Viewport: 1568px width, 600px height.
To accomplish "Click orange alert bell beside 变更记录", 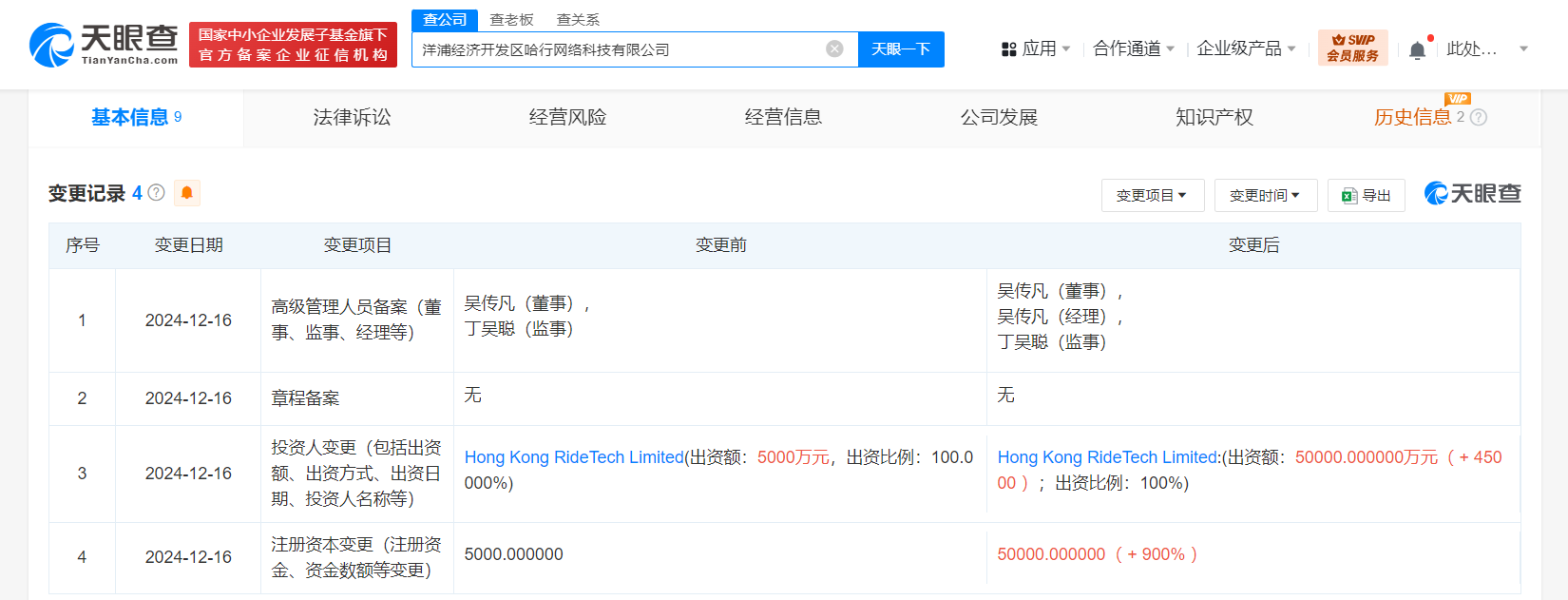I will coord(187,193).
